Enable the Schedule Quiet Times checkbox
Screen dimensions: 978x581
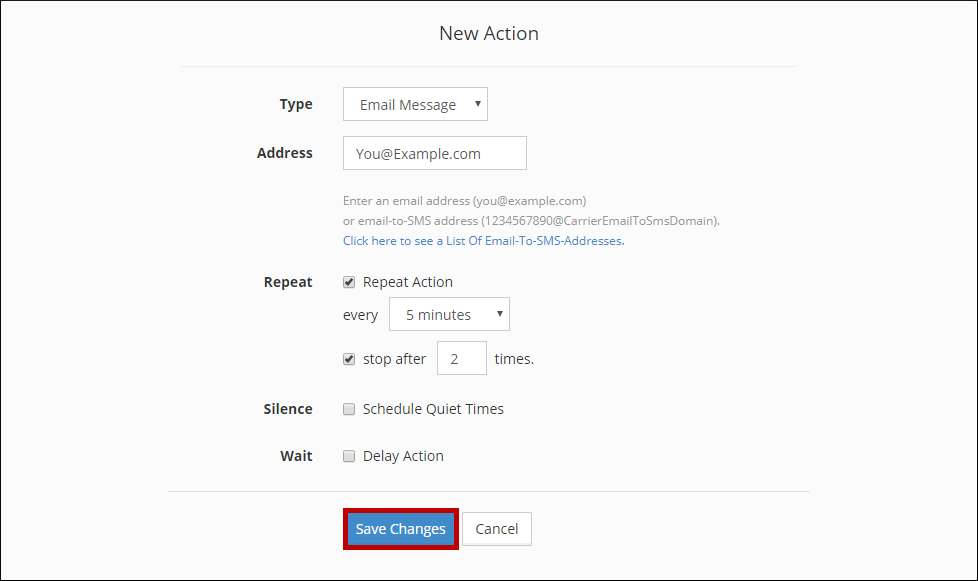(x=349, y=409)
